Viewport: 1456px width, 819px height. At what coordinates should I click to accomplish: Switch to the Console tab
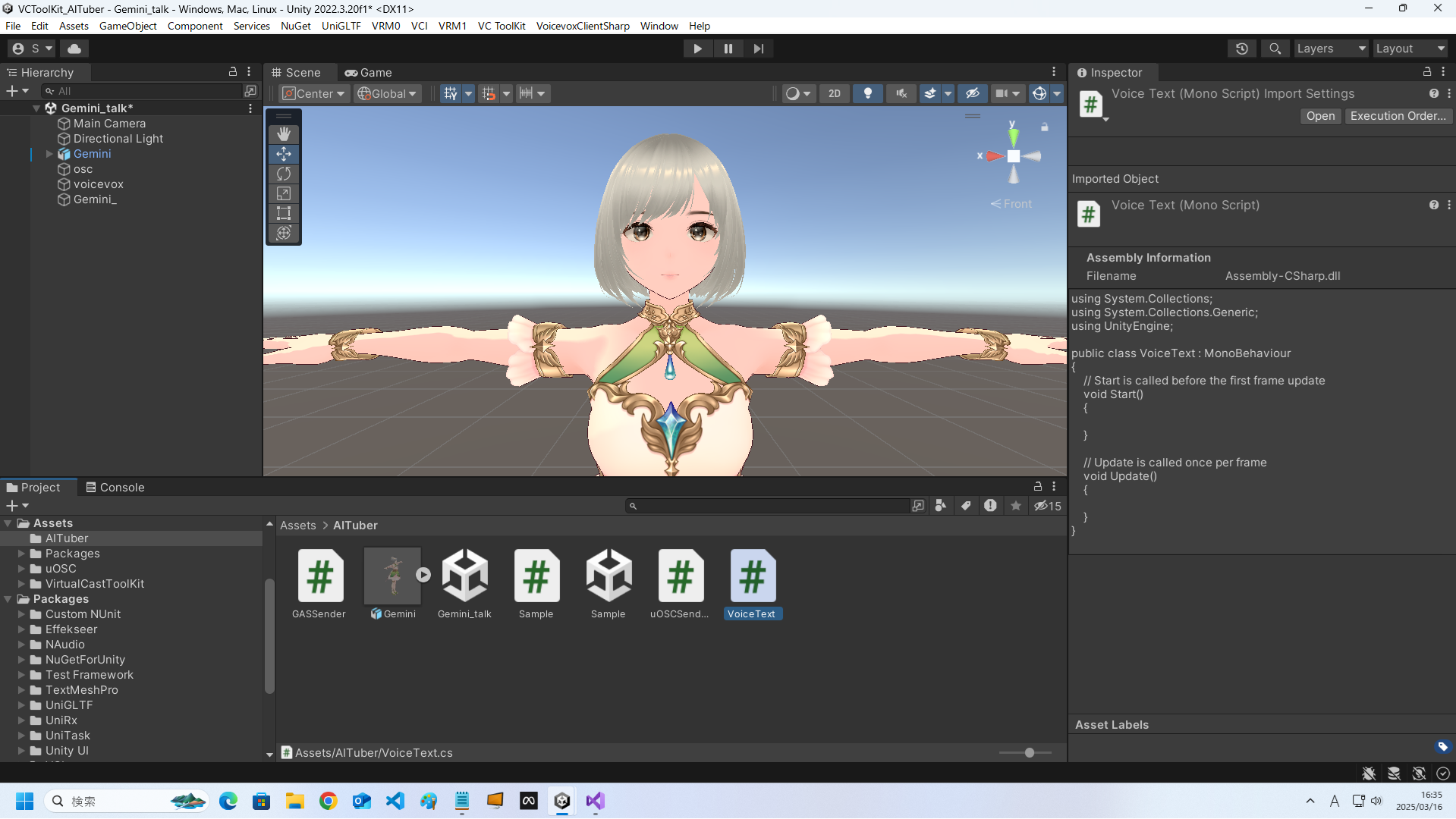[x=115, y=488]
